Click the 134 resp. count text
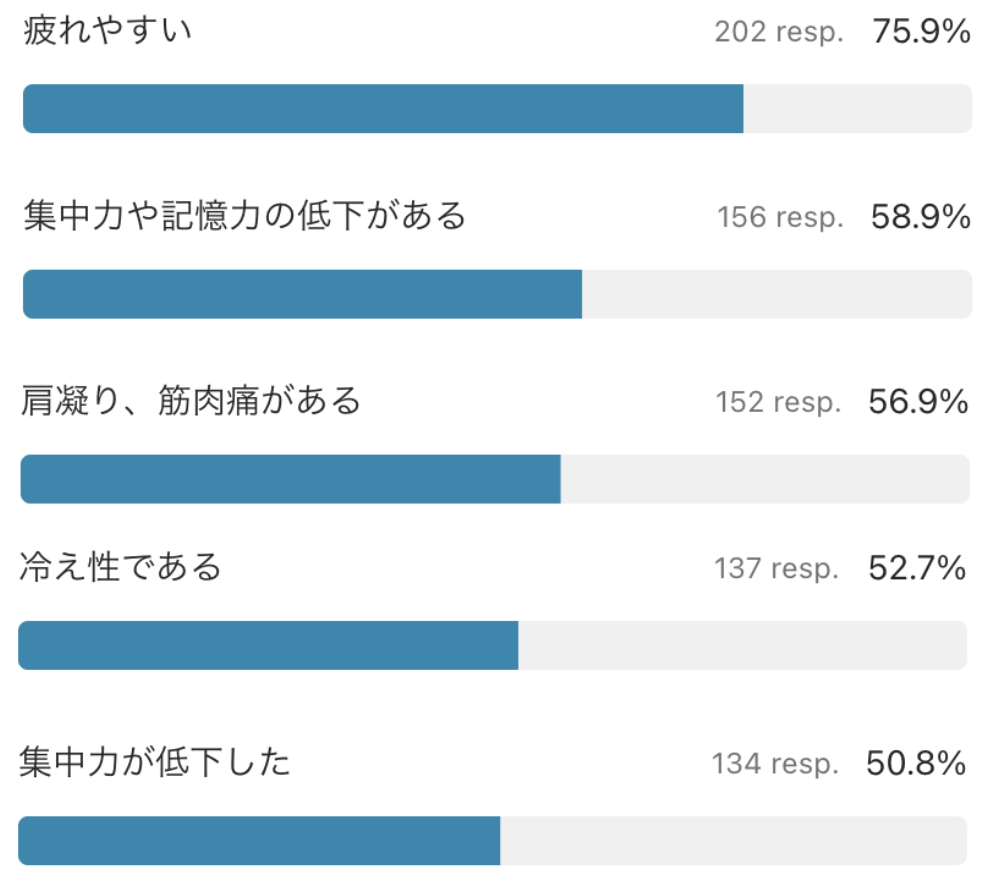The image size is (1002, 896). 775,764
